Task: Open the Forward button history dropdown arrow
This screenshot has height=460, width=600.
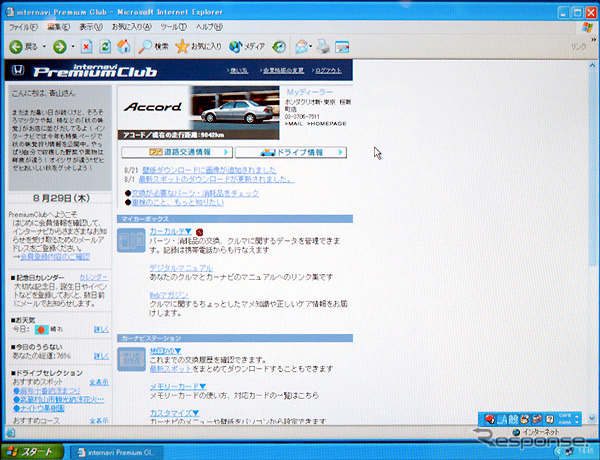Action: coord(73,47)
